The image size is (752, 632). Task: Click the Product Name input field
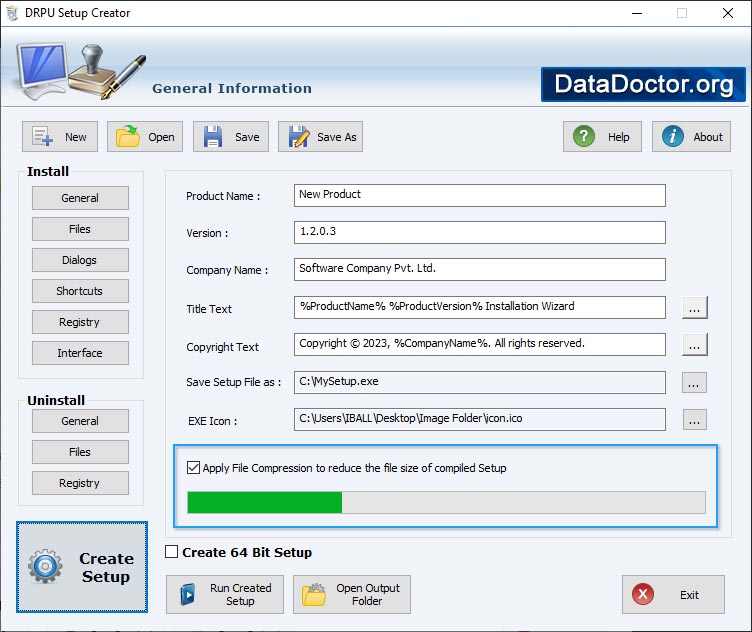[x=480, y=196]
